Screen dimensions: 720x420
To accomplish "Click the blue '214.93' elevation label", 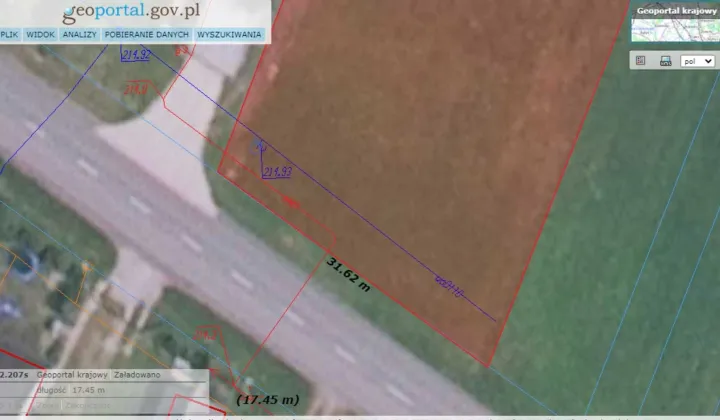I will [x=277, y=172].
